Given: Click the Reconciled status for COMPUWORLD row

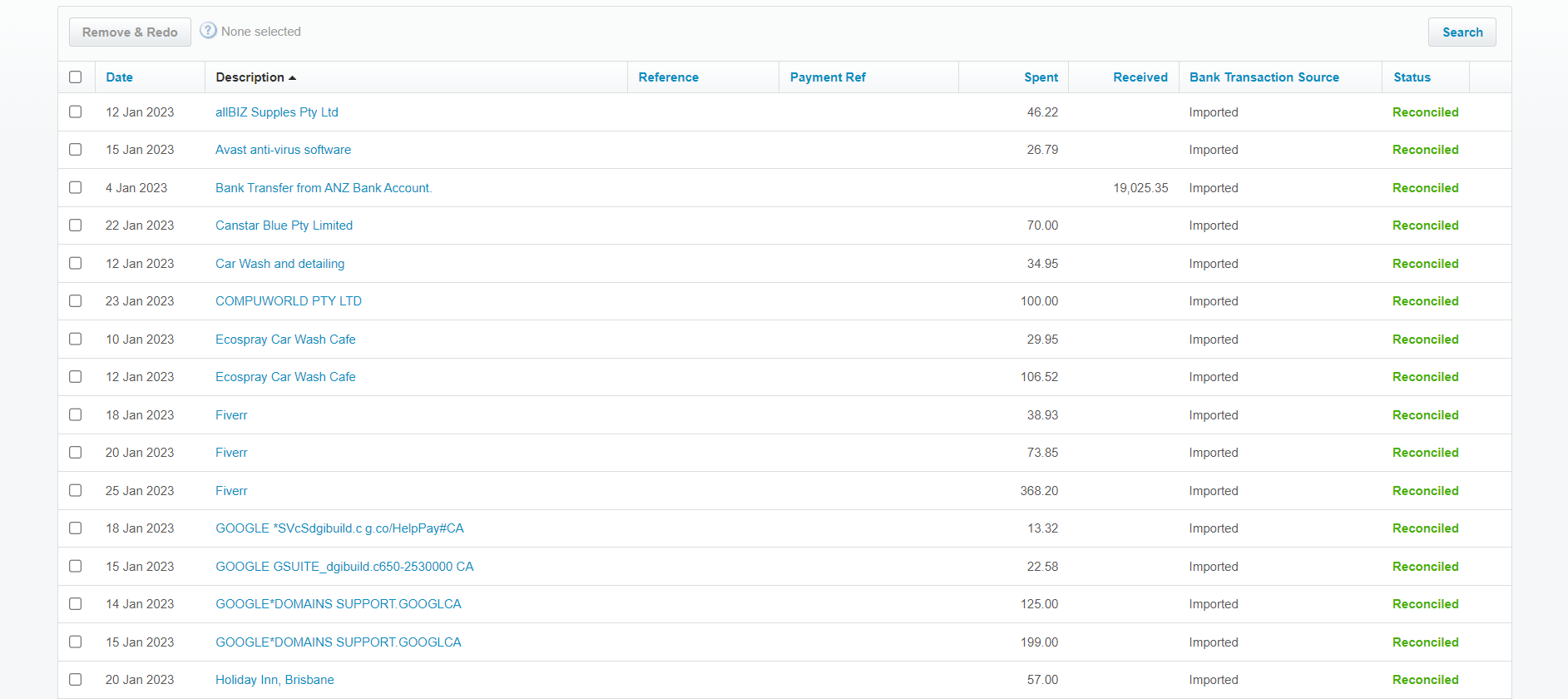Looking at the screenshot, I should point(1425,301).
